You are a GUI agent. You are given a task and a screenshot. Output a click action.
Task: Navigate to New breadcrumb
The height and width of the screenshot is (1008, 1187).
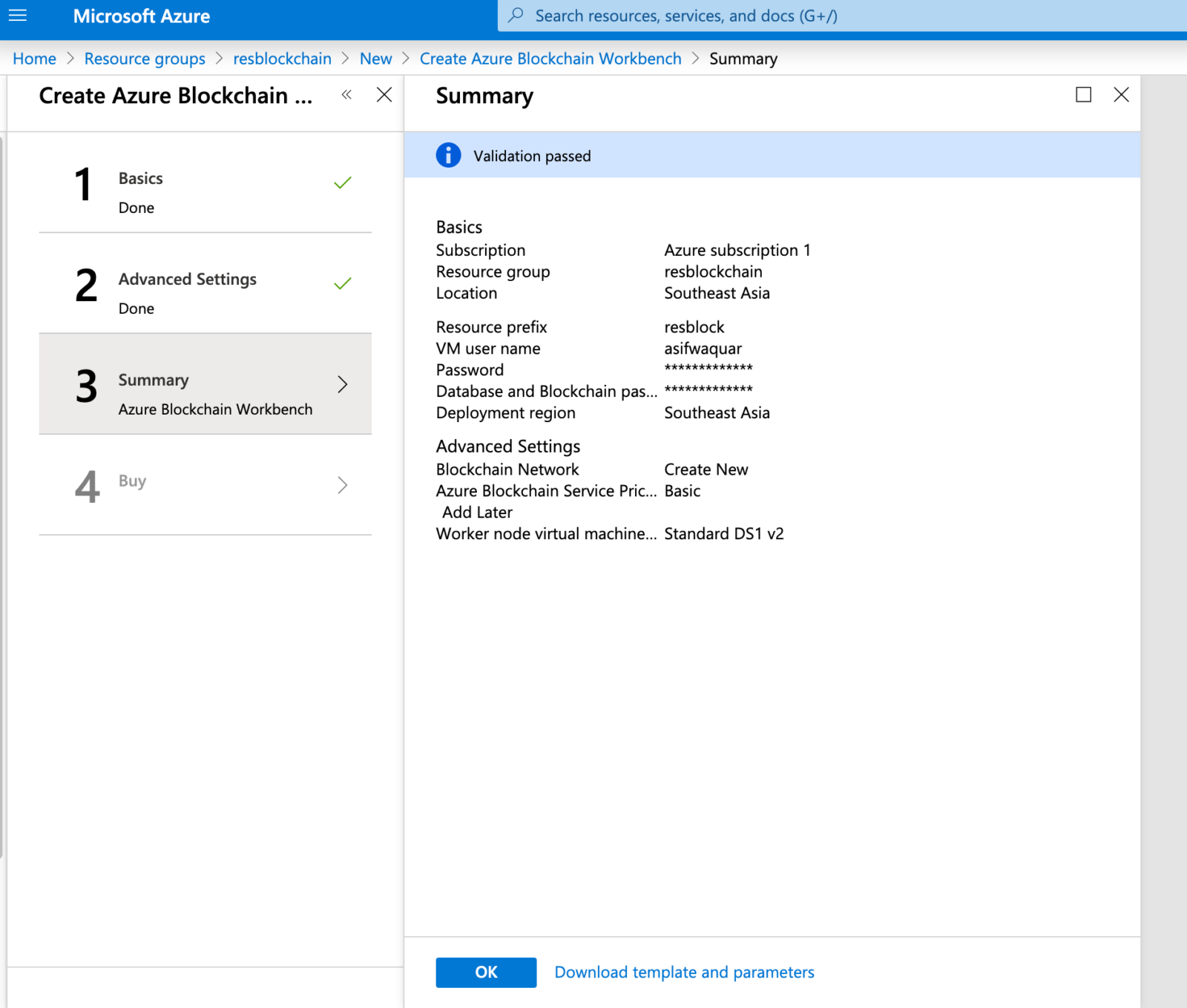click(375, 59)
